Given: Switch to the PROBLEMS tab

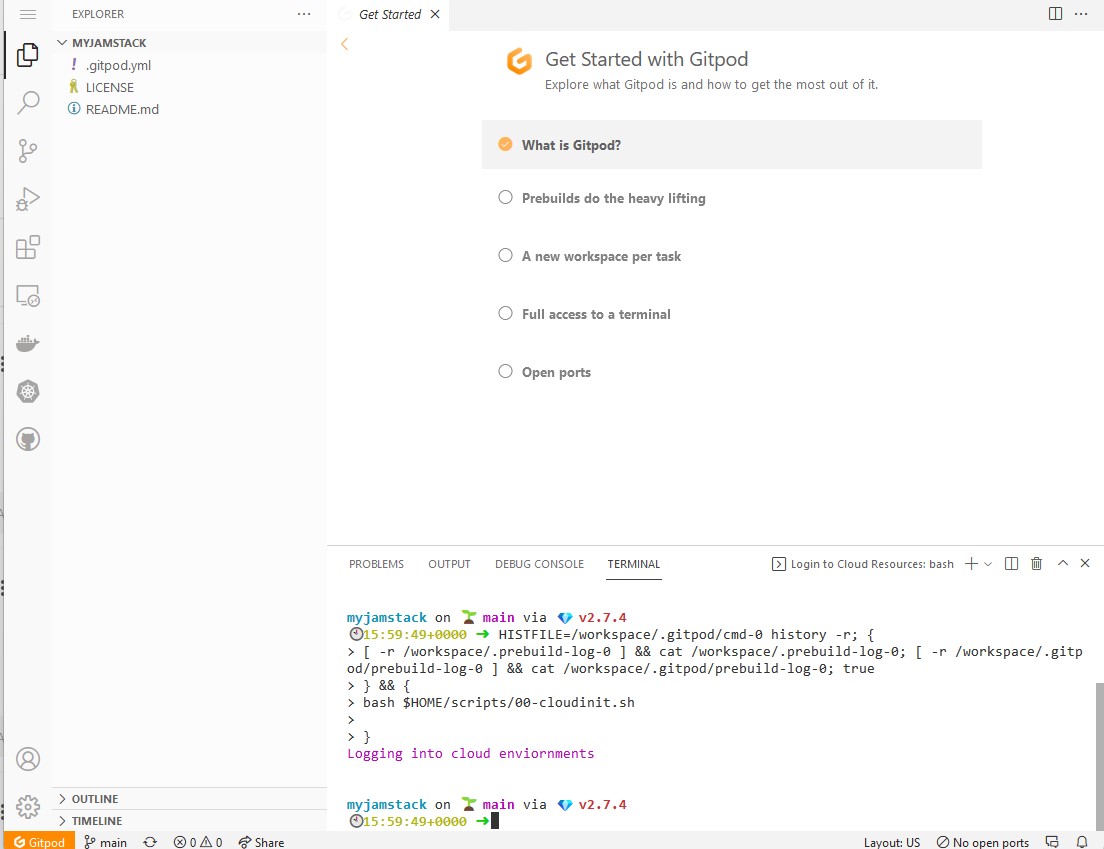Looking at the screenshot, I should pos(377,564).
